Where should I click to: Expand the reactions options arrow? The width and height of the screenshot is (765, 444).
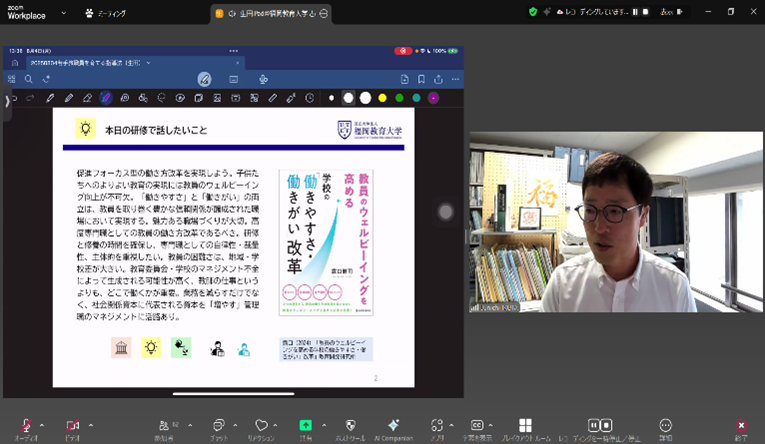point(275,425)
